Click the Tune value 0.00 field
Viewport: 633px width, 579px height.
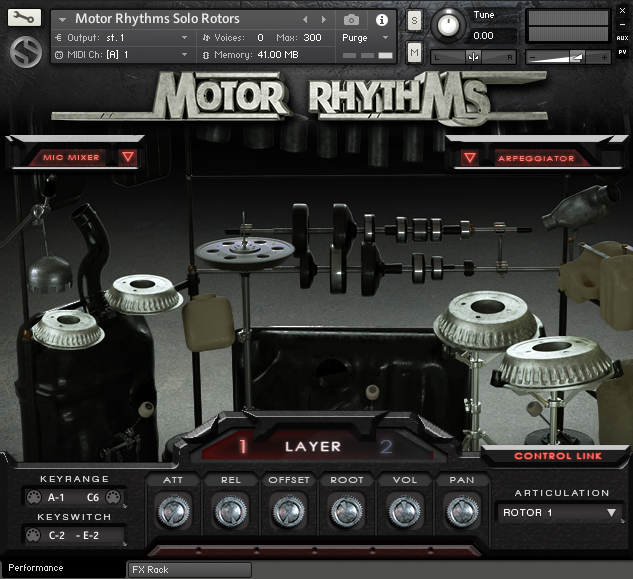493,36
